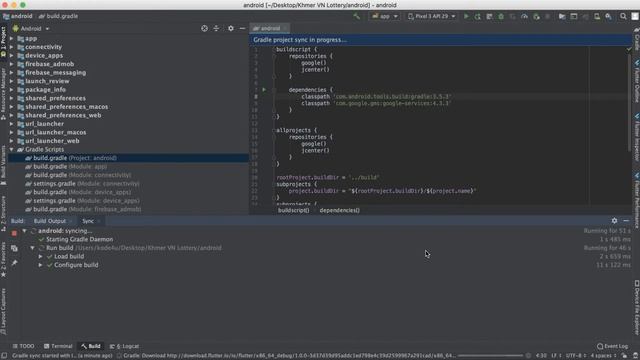This screenshot has width=640, height=360.
Task: Click build.gradle in the navigation bar
Action: 58,16
